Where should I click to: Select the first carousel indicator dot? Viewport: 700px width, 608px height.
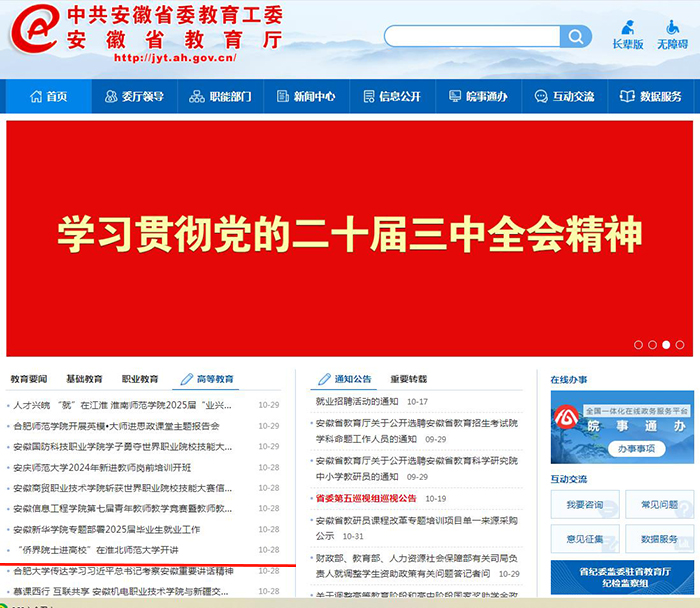click(x=639, y=345)
